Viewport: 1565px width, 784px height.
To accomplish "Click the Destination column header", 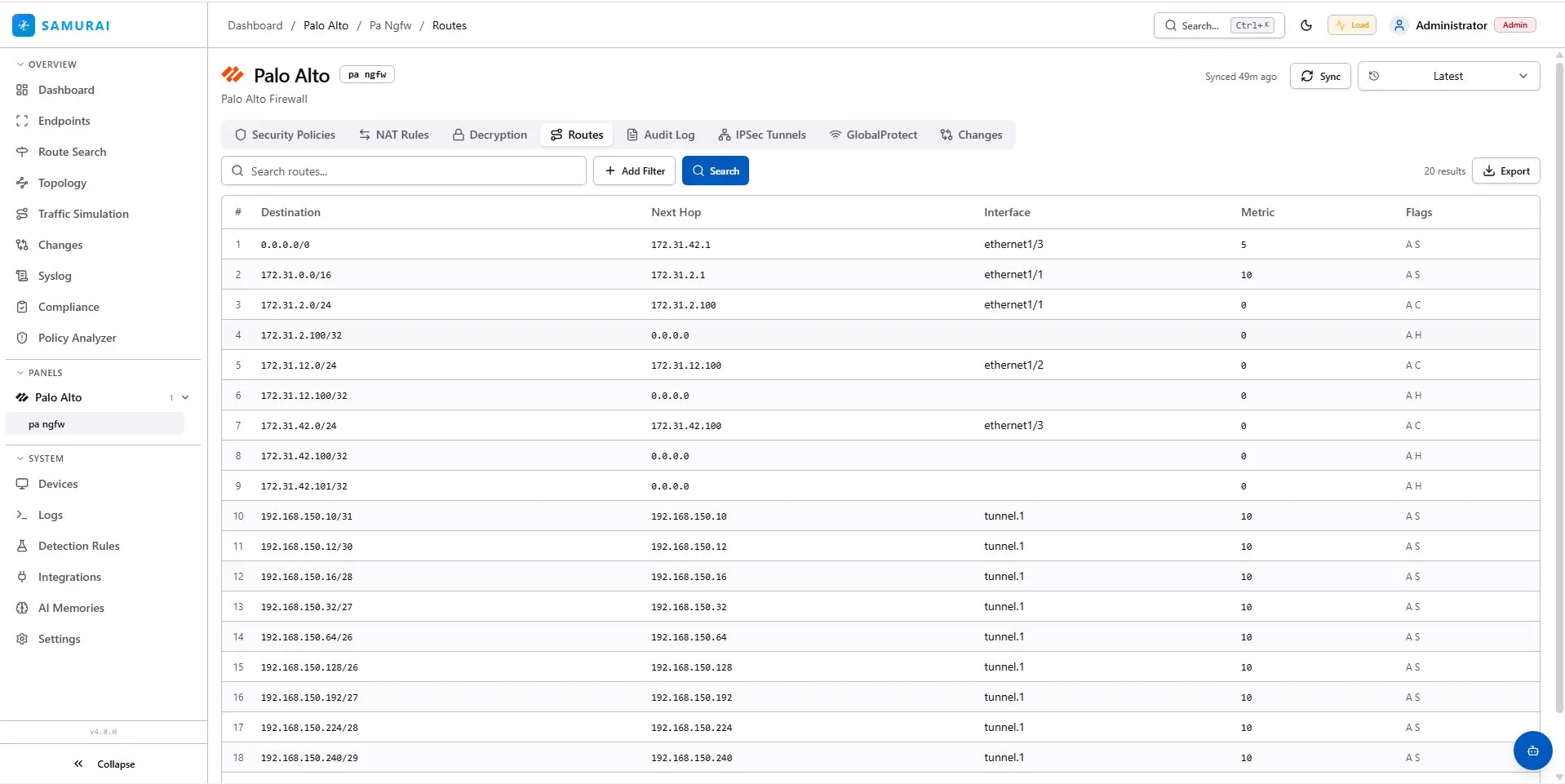I will [x=290, y=212].
